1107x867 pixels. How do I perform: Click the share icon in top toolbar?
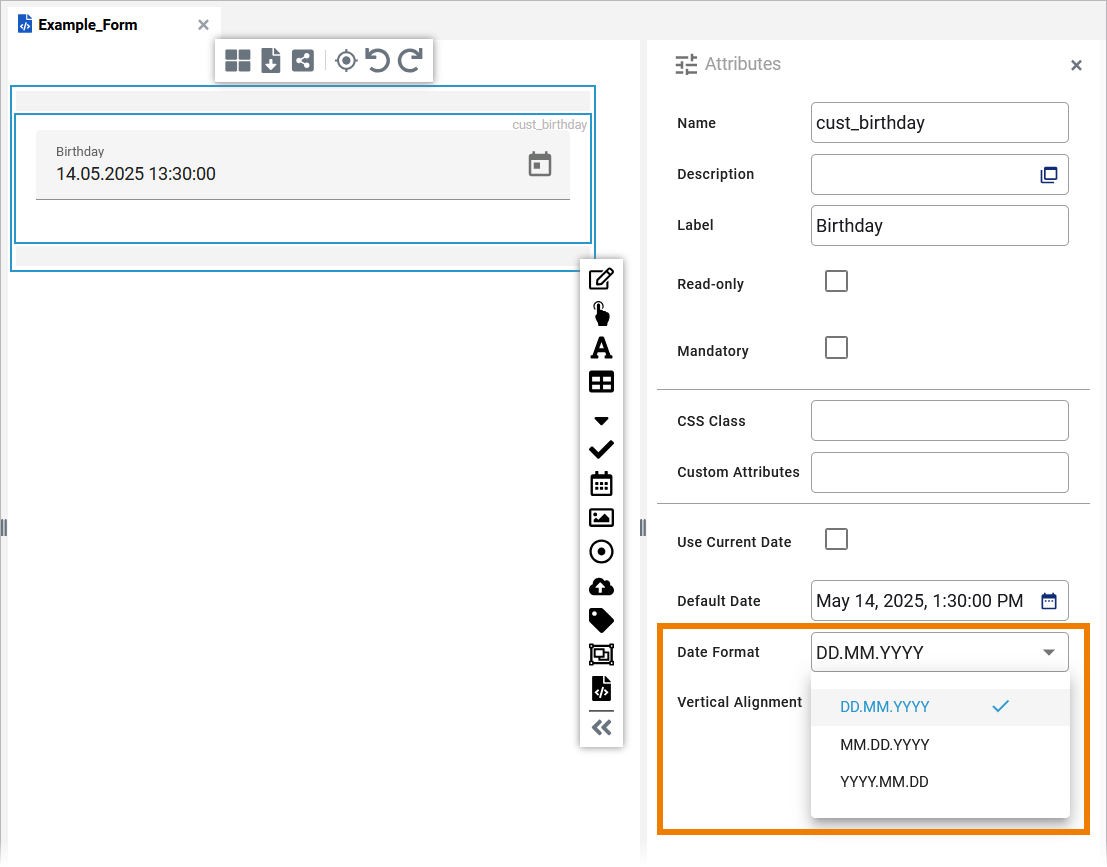[x=302, y=61]
